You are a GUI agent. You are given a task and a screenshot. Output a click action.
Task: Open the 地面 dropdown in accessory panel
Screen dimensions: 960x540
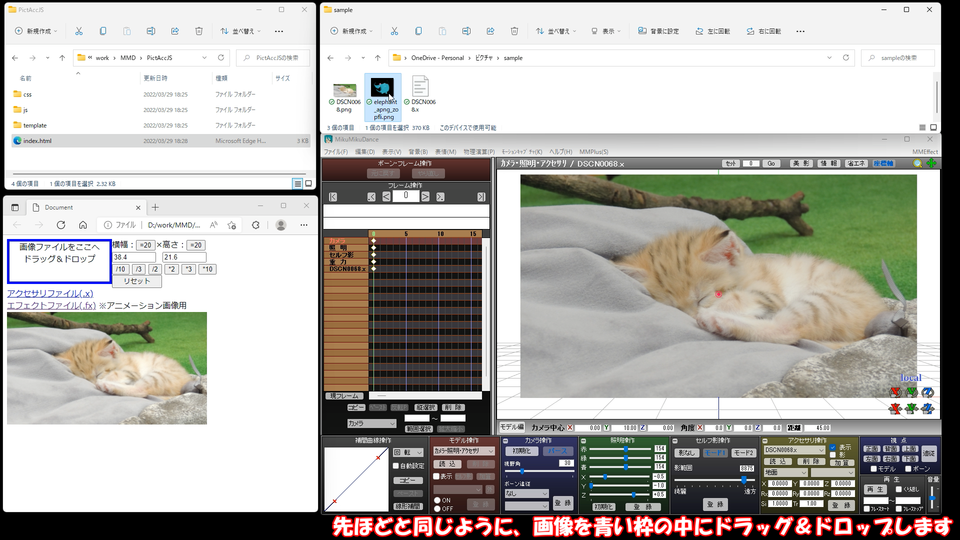click(785, 473)
